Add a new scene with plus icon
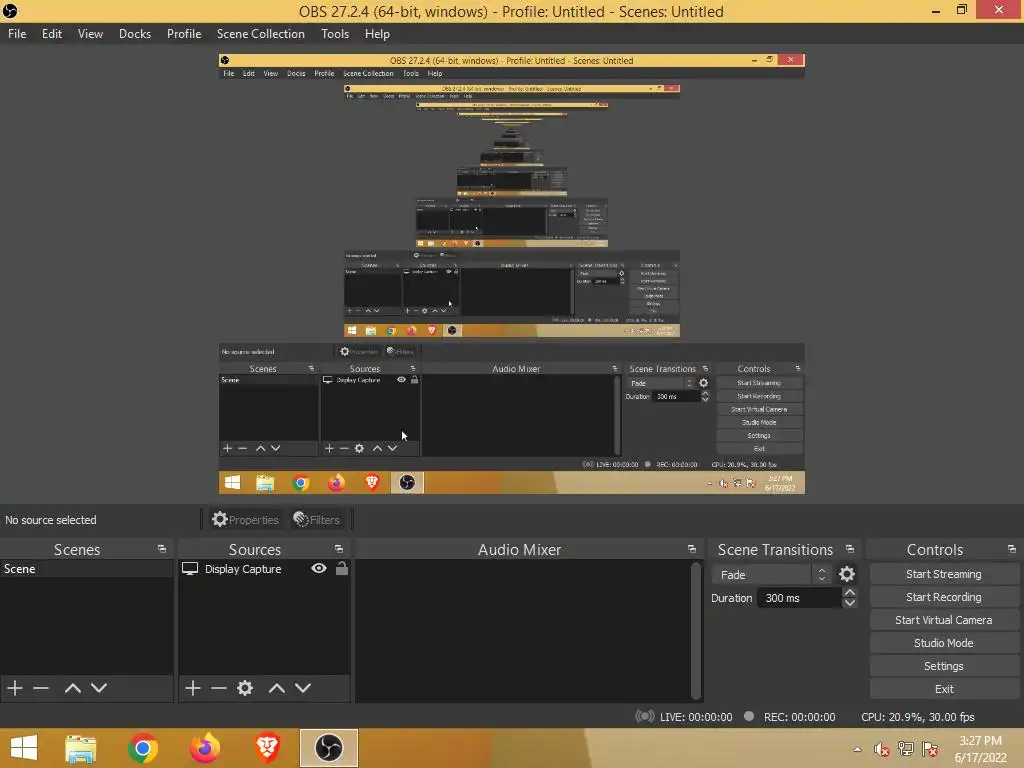This screenshot has height=768, width=1024. 15,688
